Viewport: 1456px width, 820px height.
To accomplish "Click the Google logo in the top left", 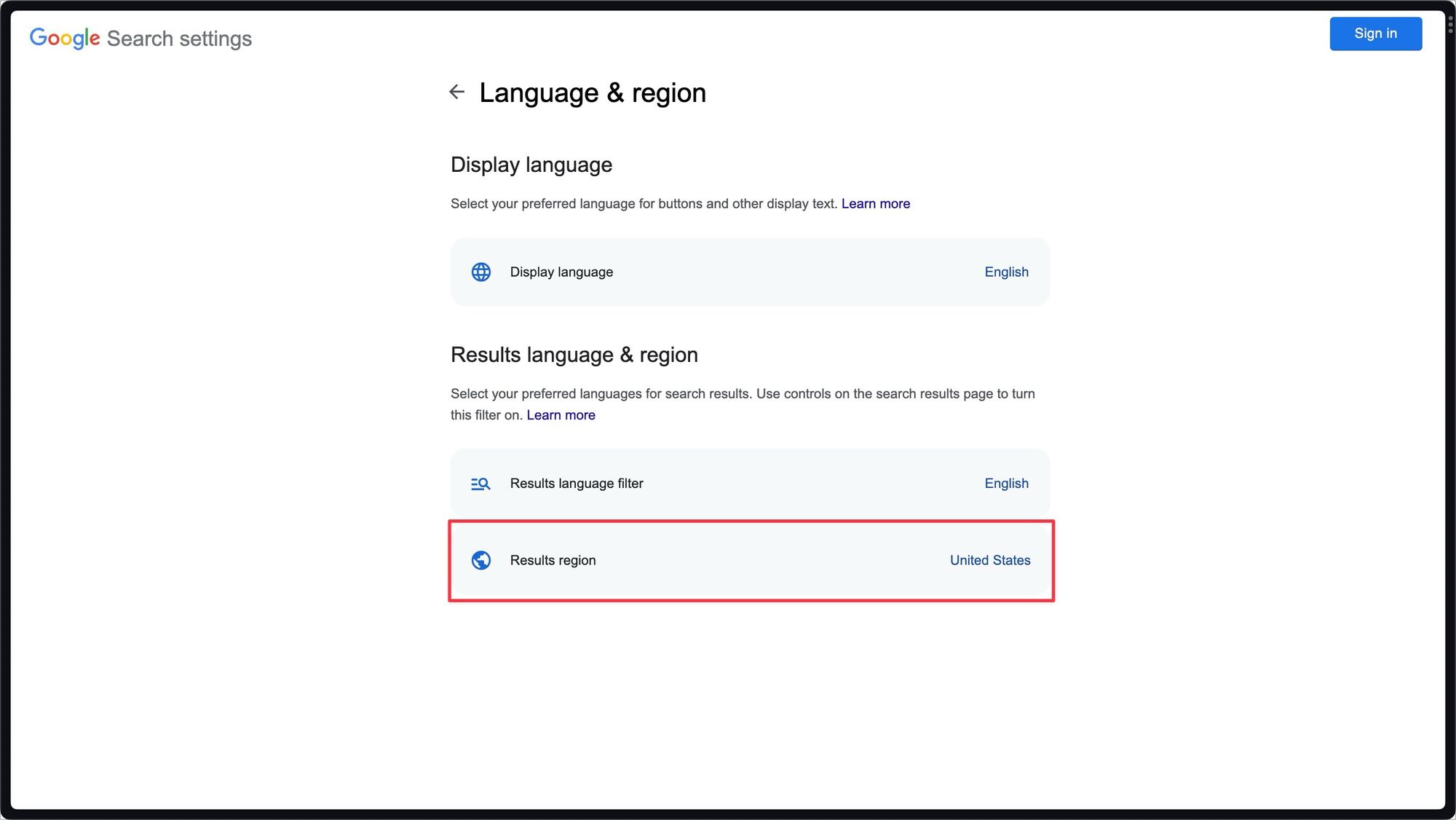I will point(64,38).
